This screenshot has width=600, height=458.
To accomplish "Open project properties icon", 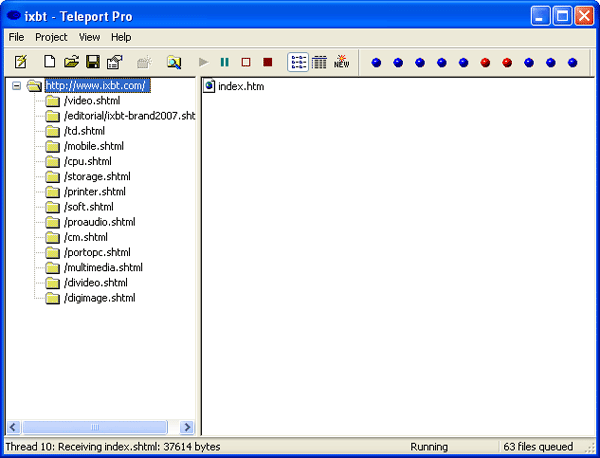I will tap(114, 62).
